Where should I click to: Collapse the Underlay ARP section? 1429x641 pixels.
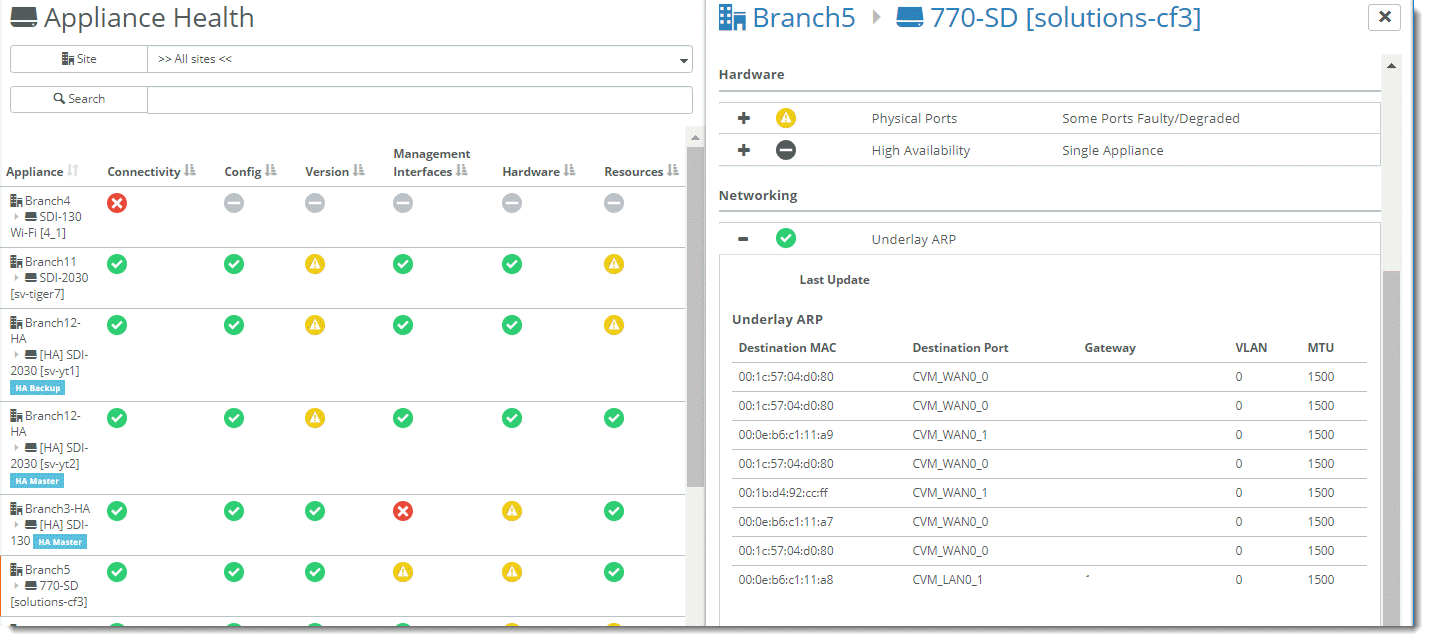coord(744,238)
